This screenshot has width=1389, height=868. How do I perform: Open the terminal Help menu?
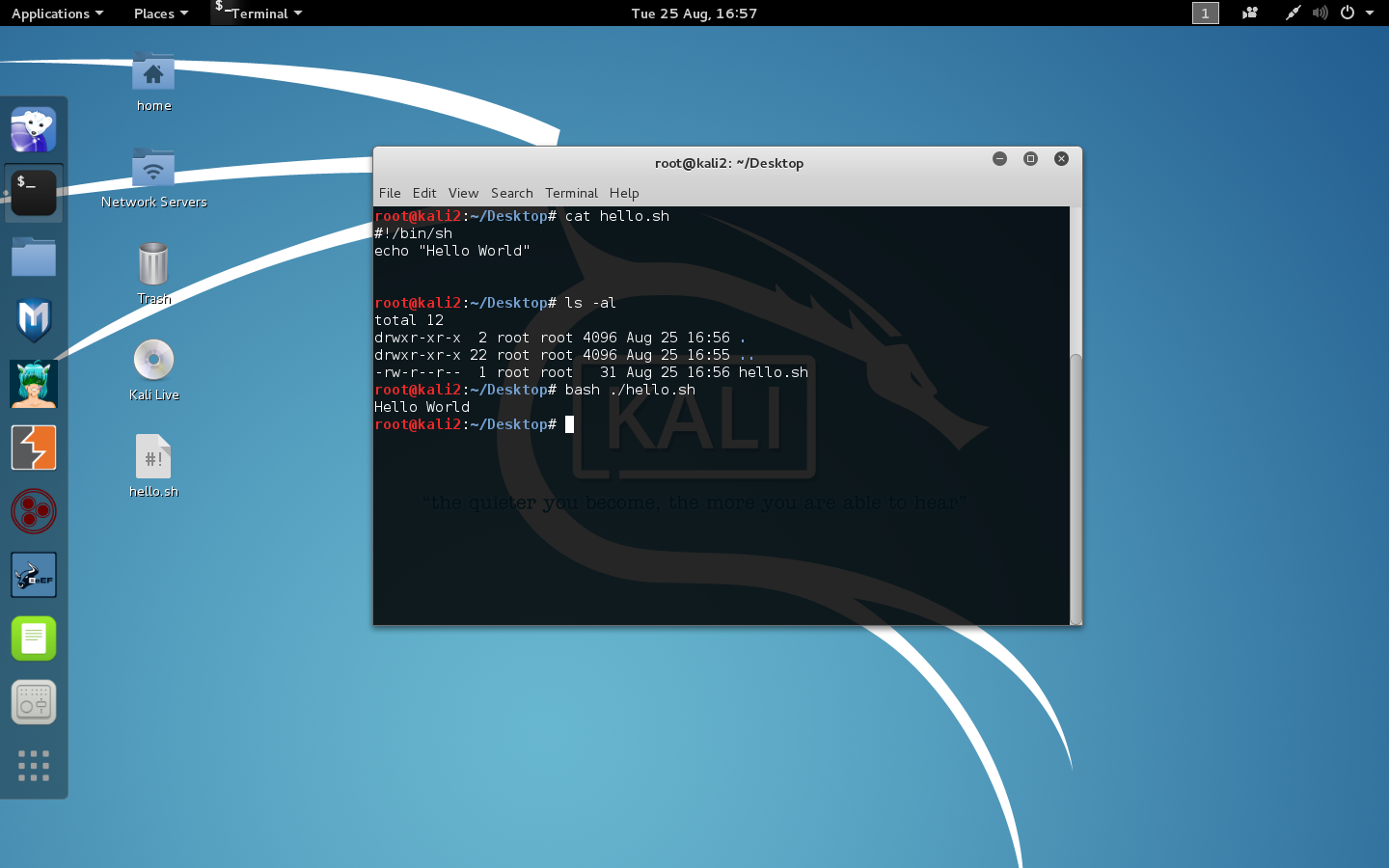pos(624,193)
